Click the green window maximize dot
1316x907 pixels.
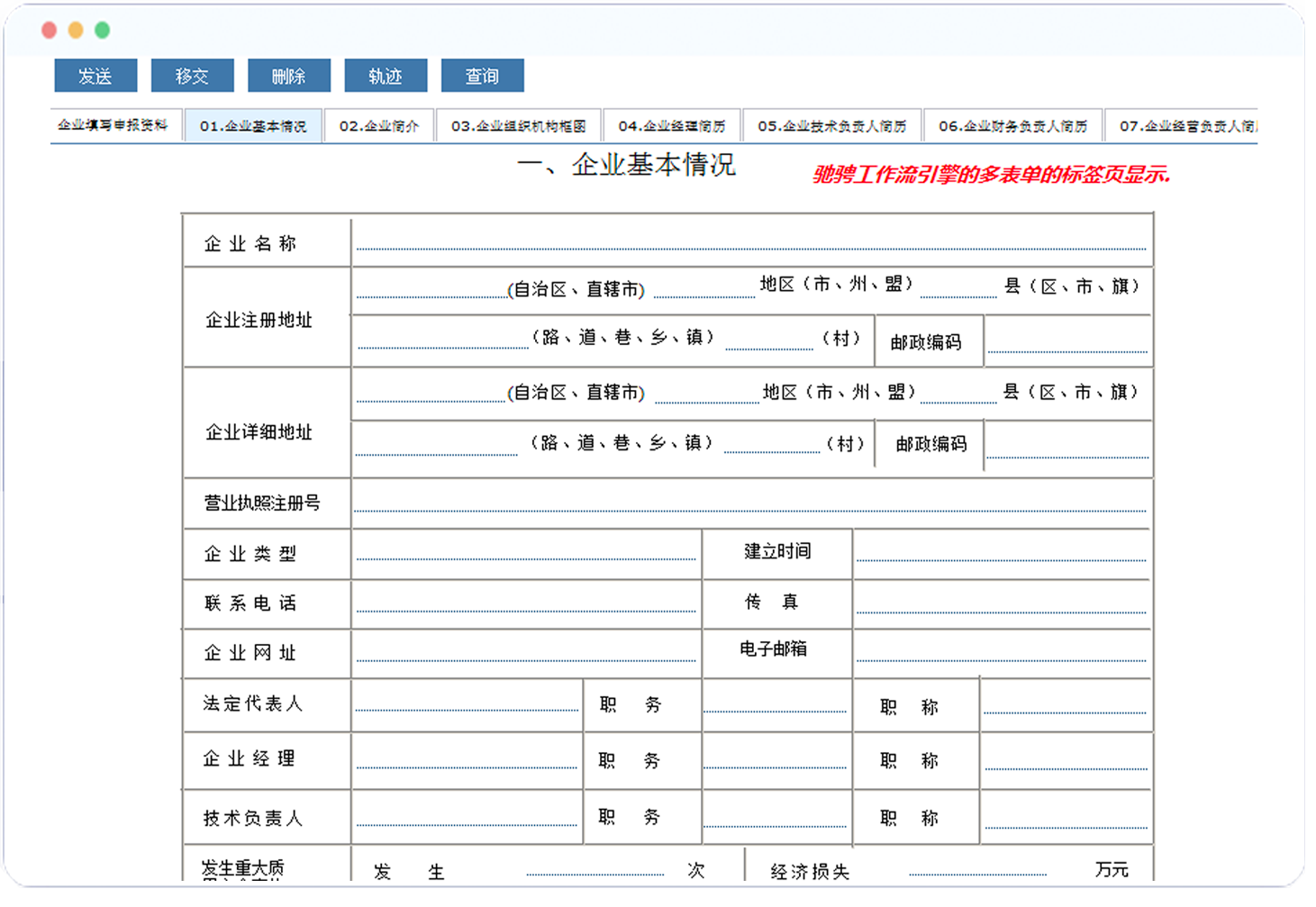coord(103,31)
